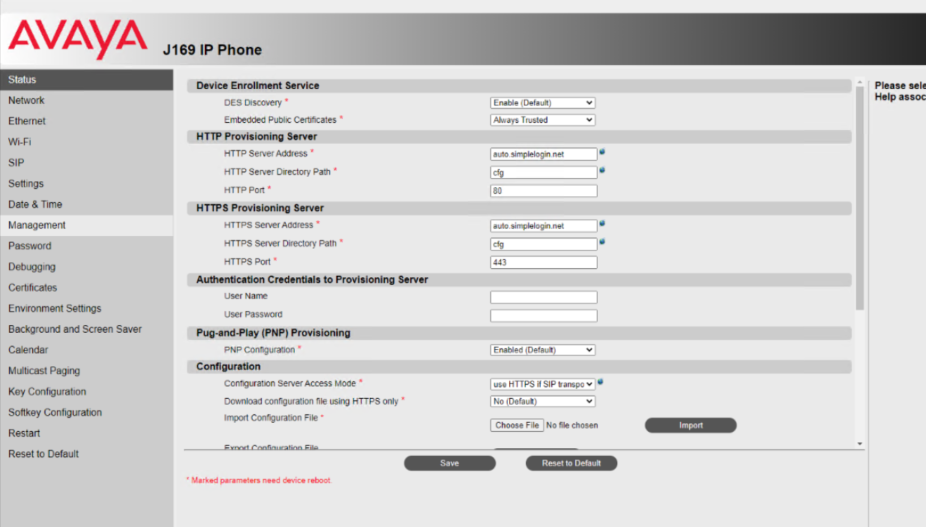The height and width of the screenshot is (527, 926).
Task: Click the HTTP Port field
Action: [543, 191]
